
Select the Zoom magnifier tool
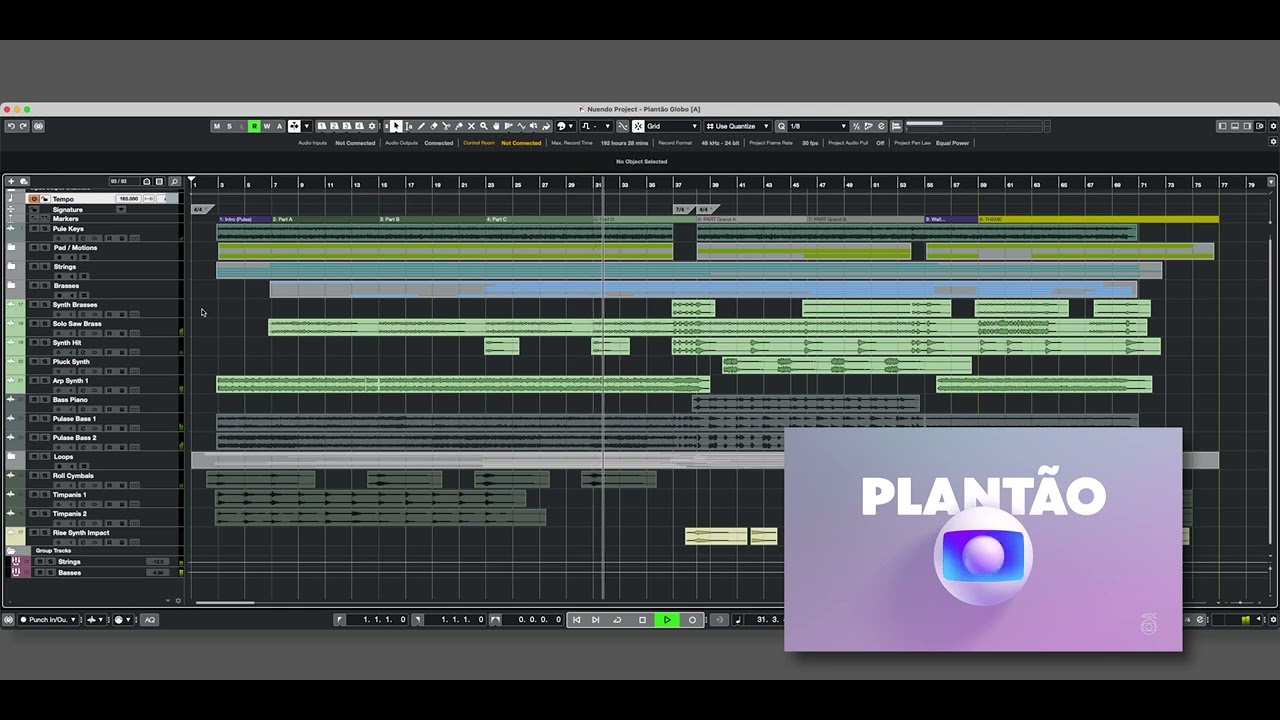[484, 126]
